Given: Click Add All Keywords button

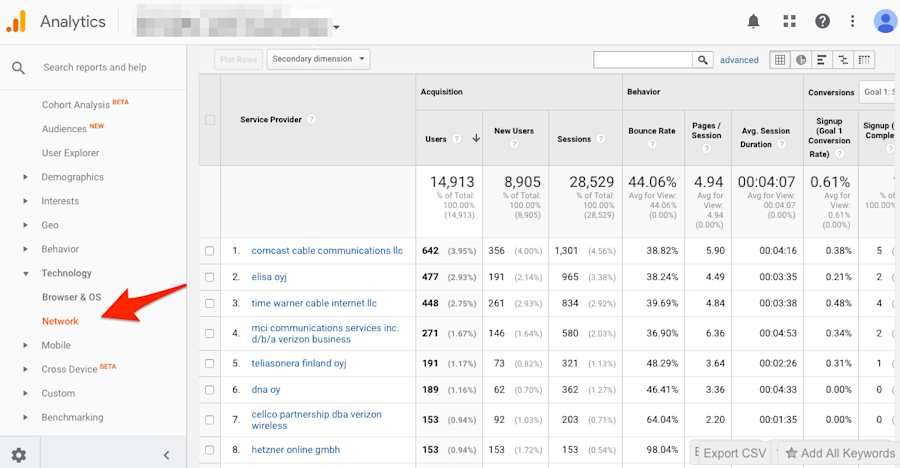Looking at the screenshot, I should click(839, 453).
